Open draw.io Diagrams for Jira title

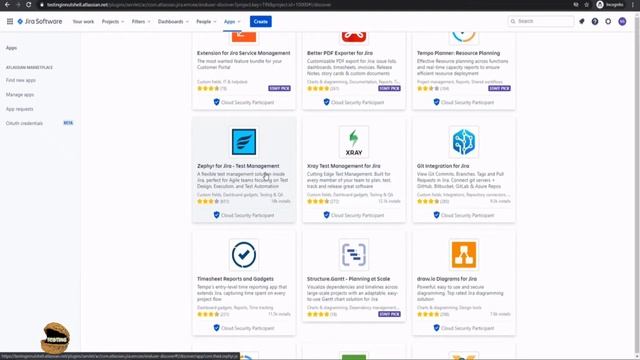click(x=447, y=279)
